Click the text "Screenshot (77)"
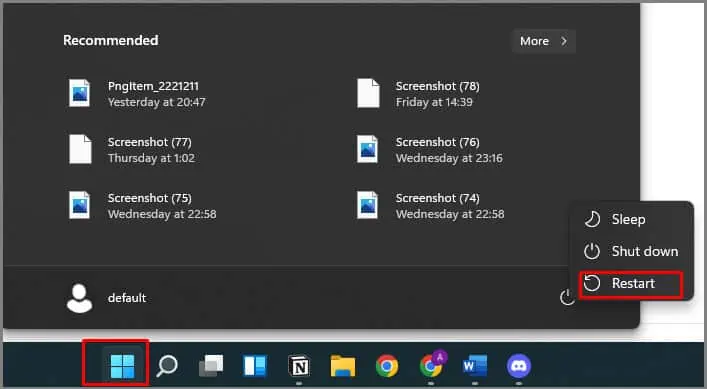Viewport: 707px width, 389px height. pos(150,142)
